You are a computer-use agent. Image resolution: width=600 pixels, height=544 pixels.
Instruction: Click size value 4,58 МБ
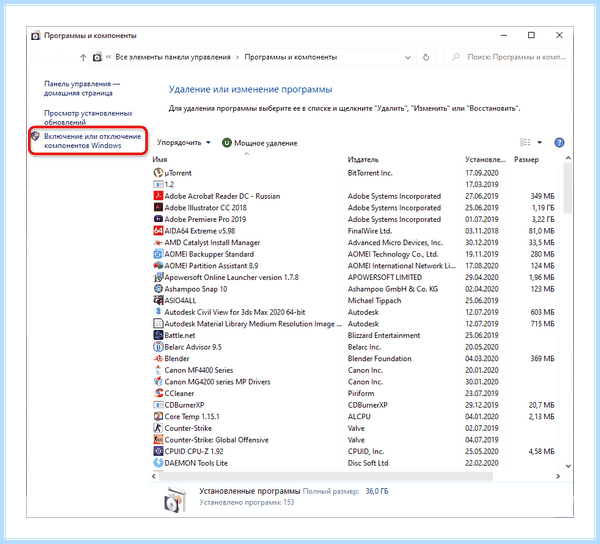tap(541, 451)
